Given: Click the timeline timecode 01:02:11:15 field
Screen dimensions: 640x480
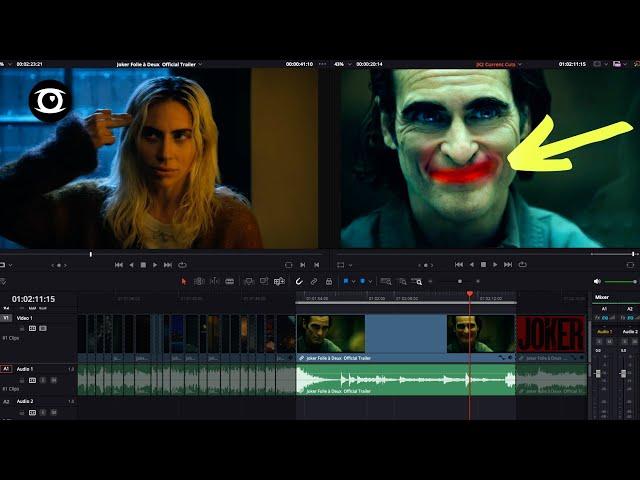Looking at the screenshot, I should 33,299.
